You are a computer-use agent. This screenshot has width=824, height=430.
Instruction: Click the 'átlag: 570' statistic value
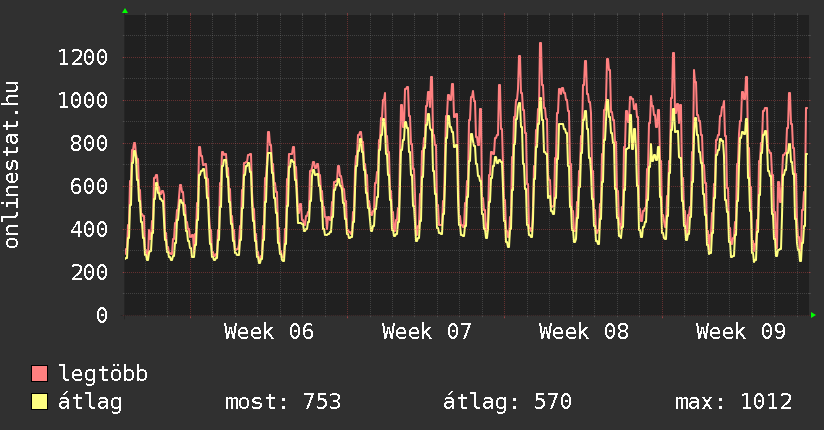point(507,402)
